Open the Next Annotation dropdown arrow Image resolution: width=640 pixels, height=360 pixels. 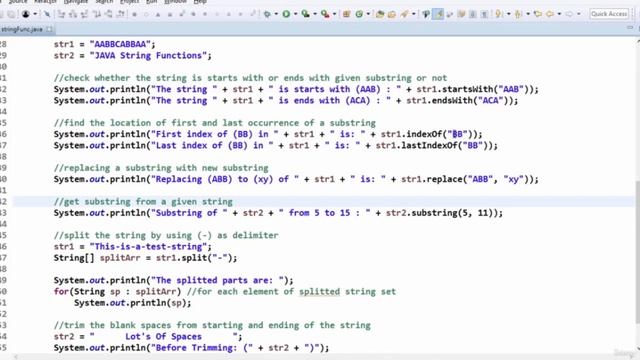point(508,14)
